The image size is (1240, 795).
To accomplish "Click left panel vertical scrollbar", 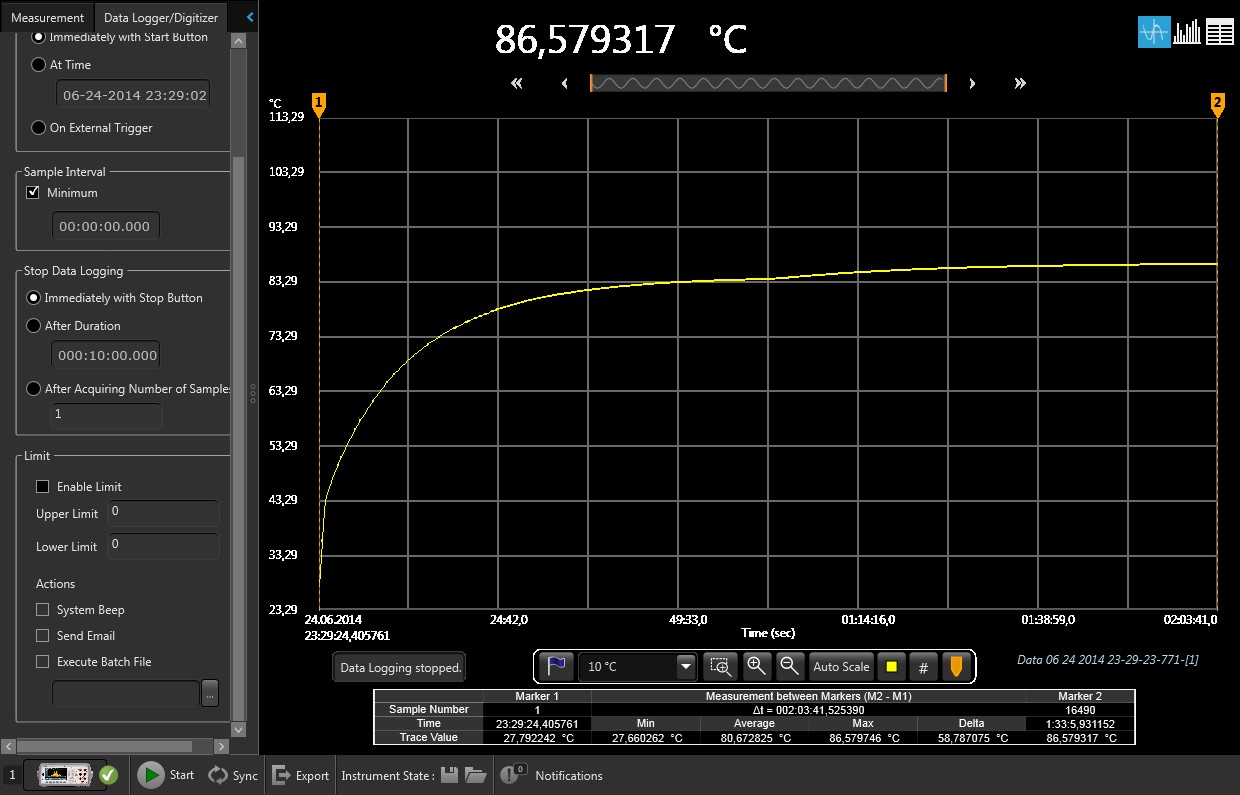I will (238, 437).
